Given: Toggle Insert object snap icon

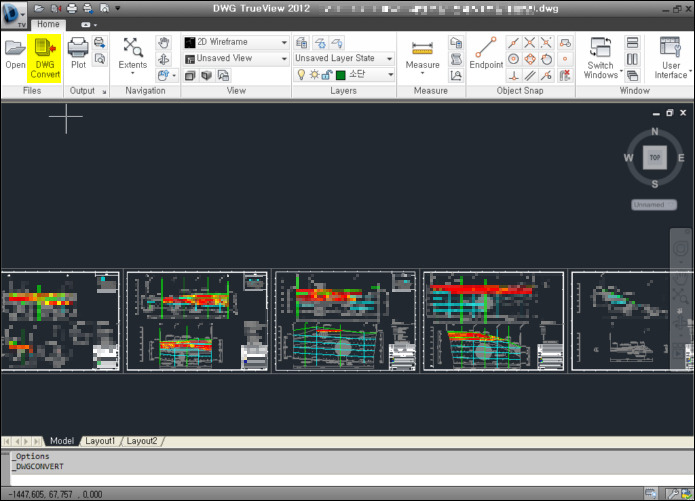Looking at the screenshot, I should [565, 43].
